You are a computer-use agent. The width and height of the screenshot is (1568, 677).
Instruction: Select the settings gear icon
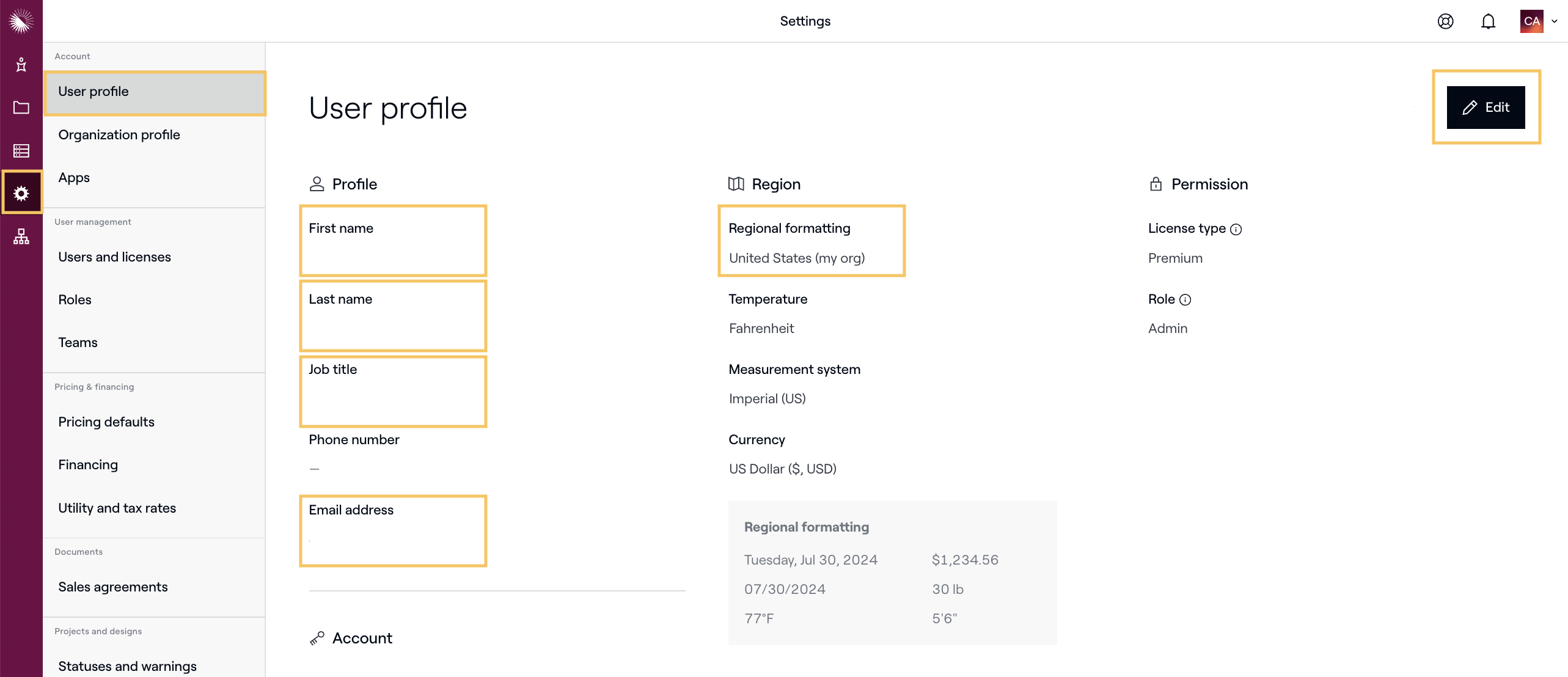pyautogui.click(x=21, y=193)
